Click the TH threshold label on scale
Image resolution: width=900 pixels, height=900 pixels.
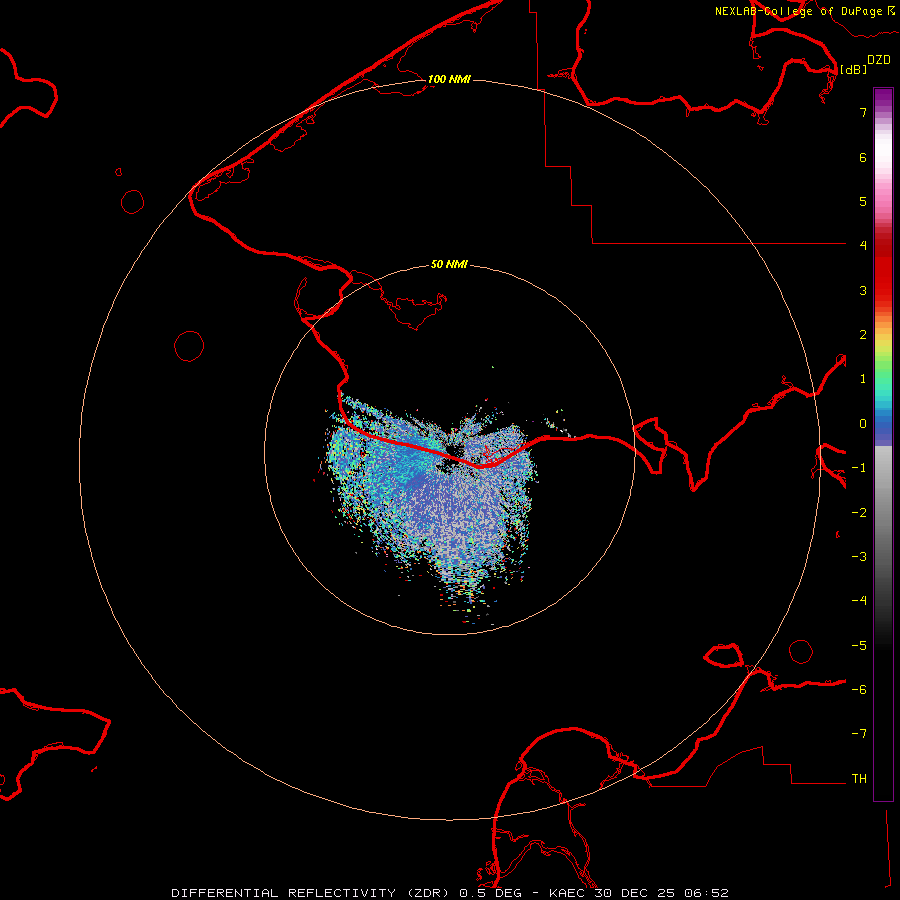859,779
